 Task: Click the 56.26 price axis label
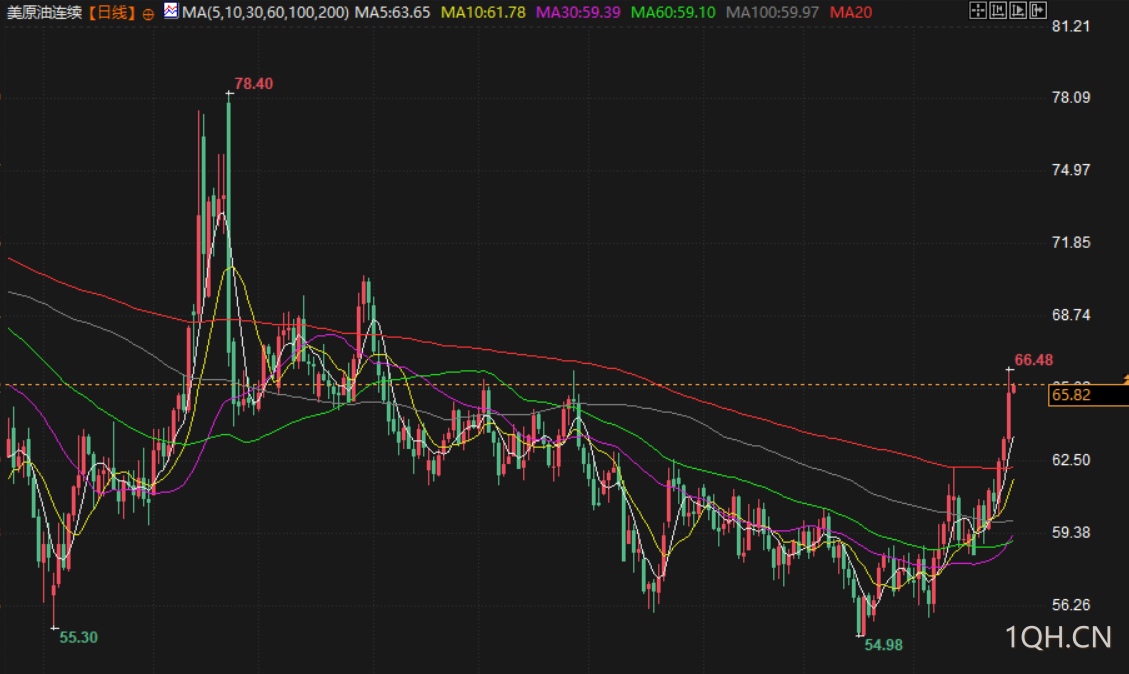[1071, 605]
